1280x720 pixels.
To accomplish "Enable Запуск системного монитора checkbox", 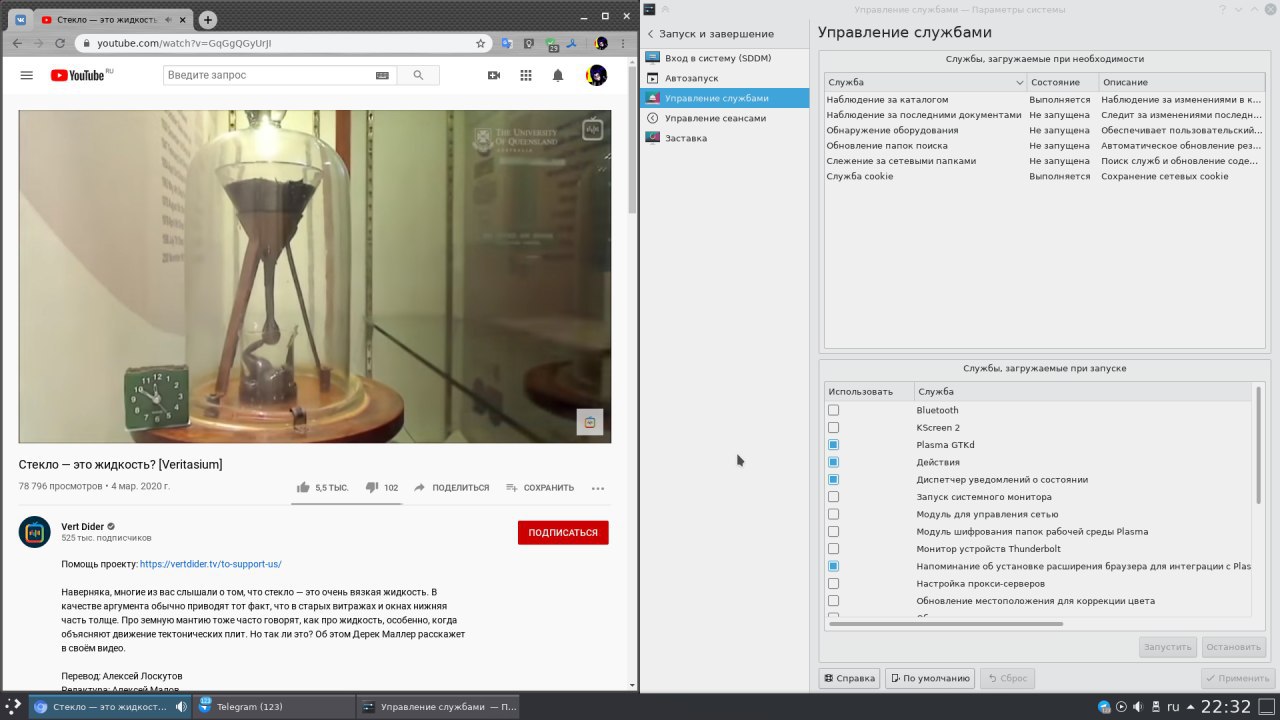I will [833, 497].
